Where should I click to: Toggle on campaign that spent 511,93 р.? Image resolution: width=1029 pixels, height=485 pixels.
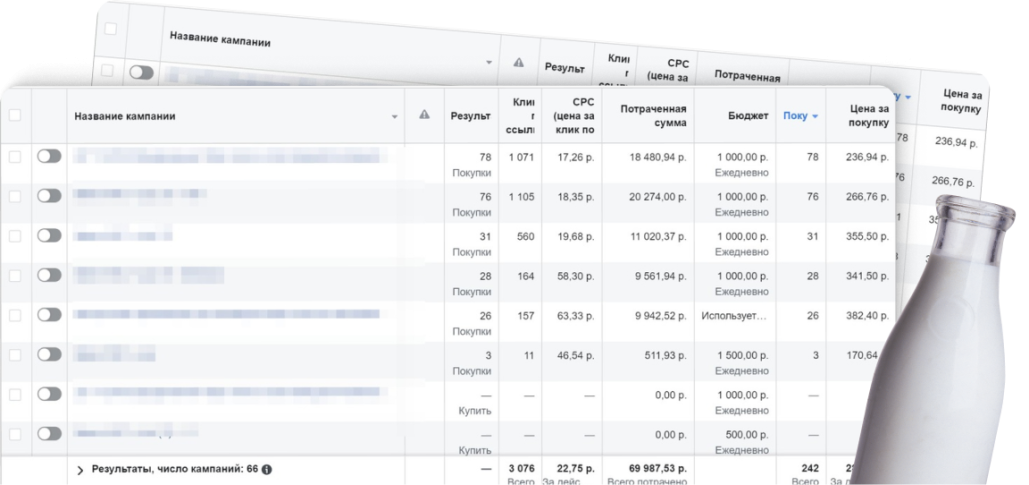click(49, 354)
